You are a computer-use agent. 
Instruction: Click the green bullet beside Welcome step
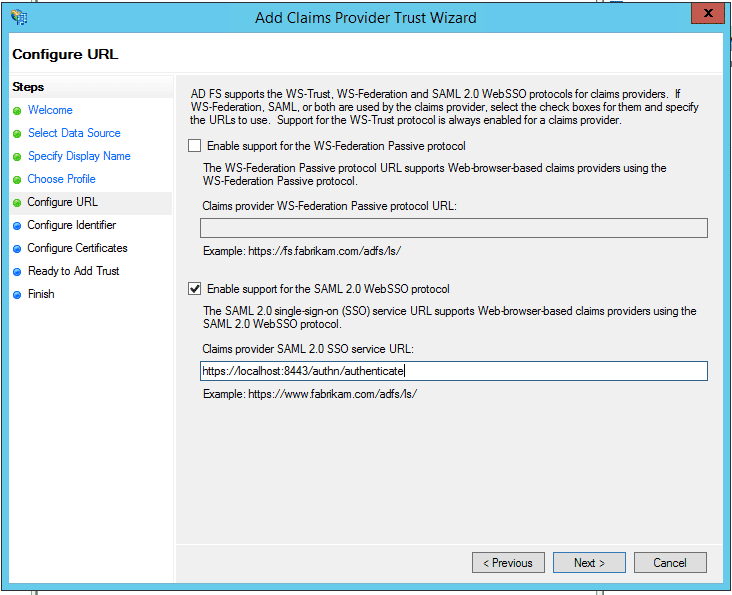[x=17, y=111]
